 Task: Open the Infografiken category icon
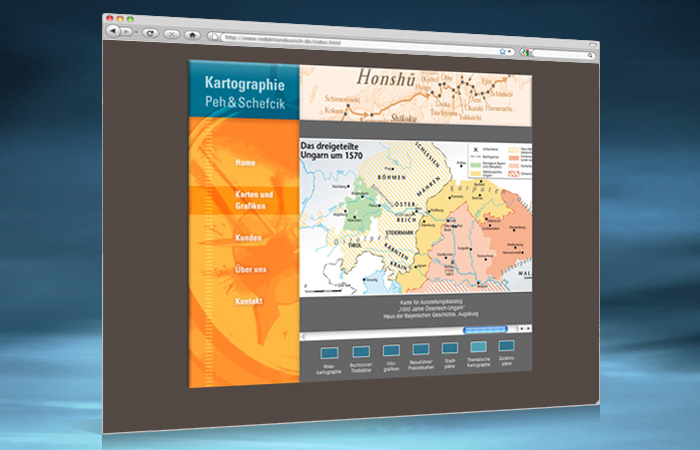coord(391,350)
